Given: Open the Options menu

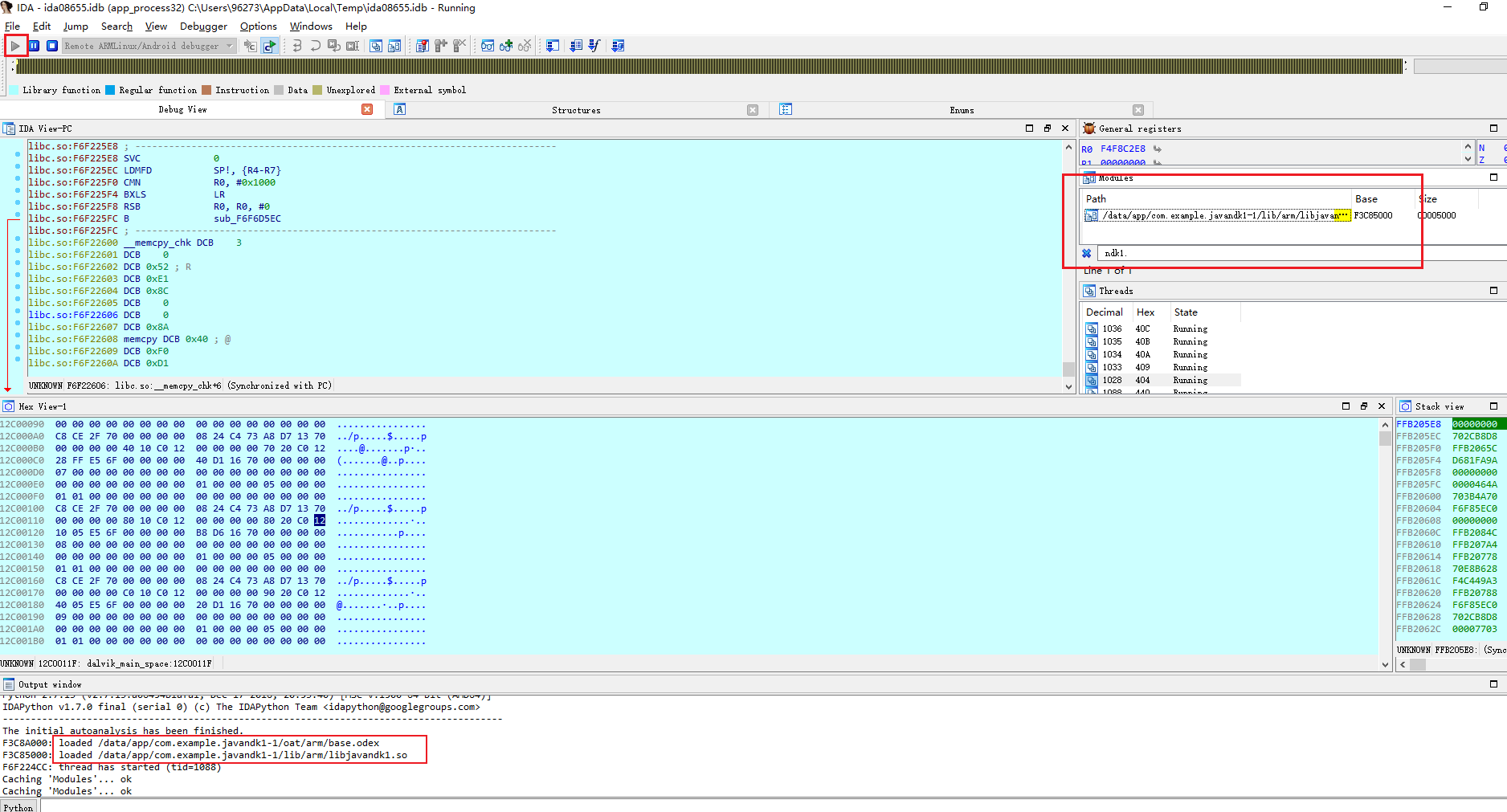Looking at the screenshot, I should tap(258, 27).
